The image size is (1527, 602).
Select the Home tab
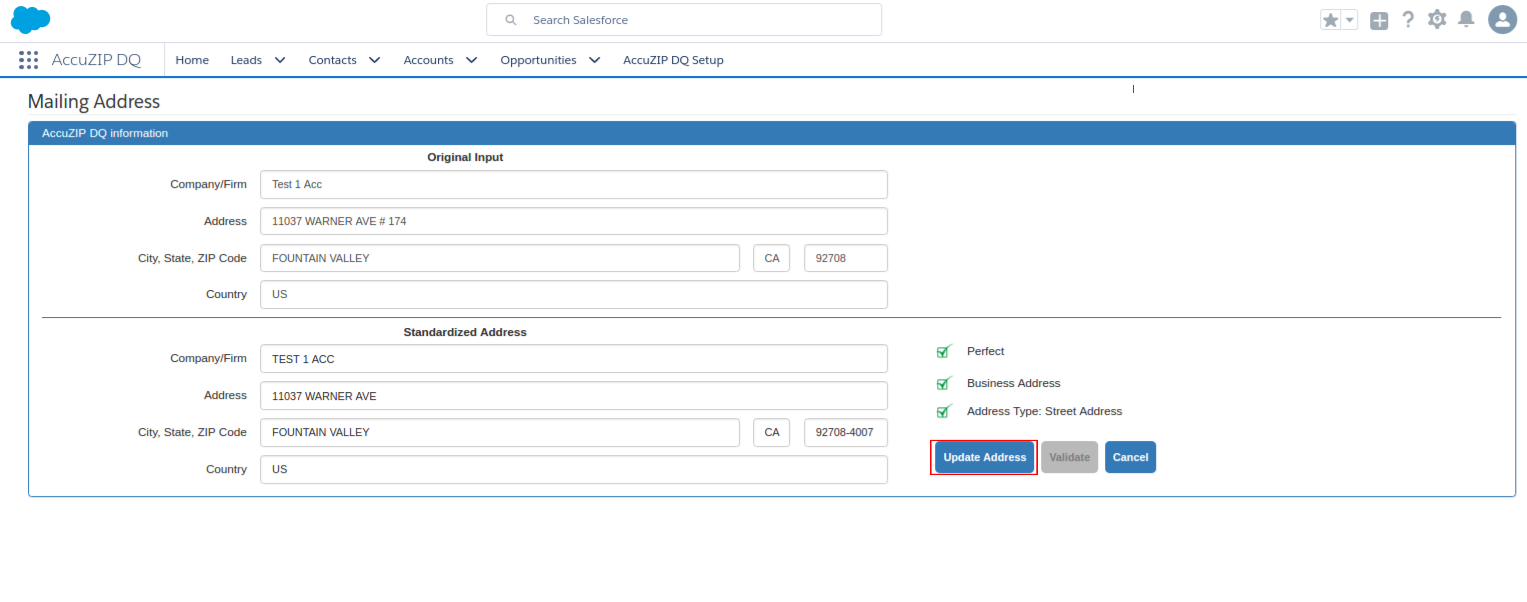tap(192, 59)
